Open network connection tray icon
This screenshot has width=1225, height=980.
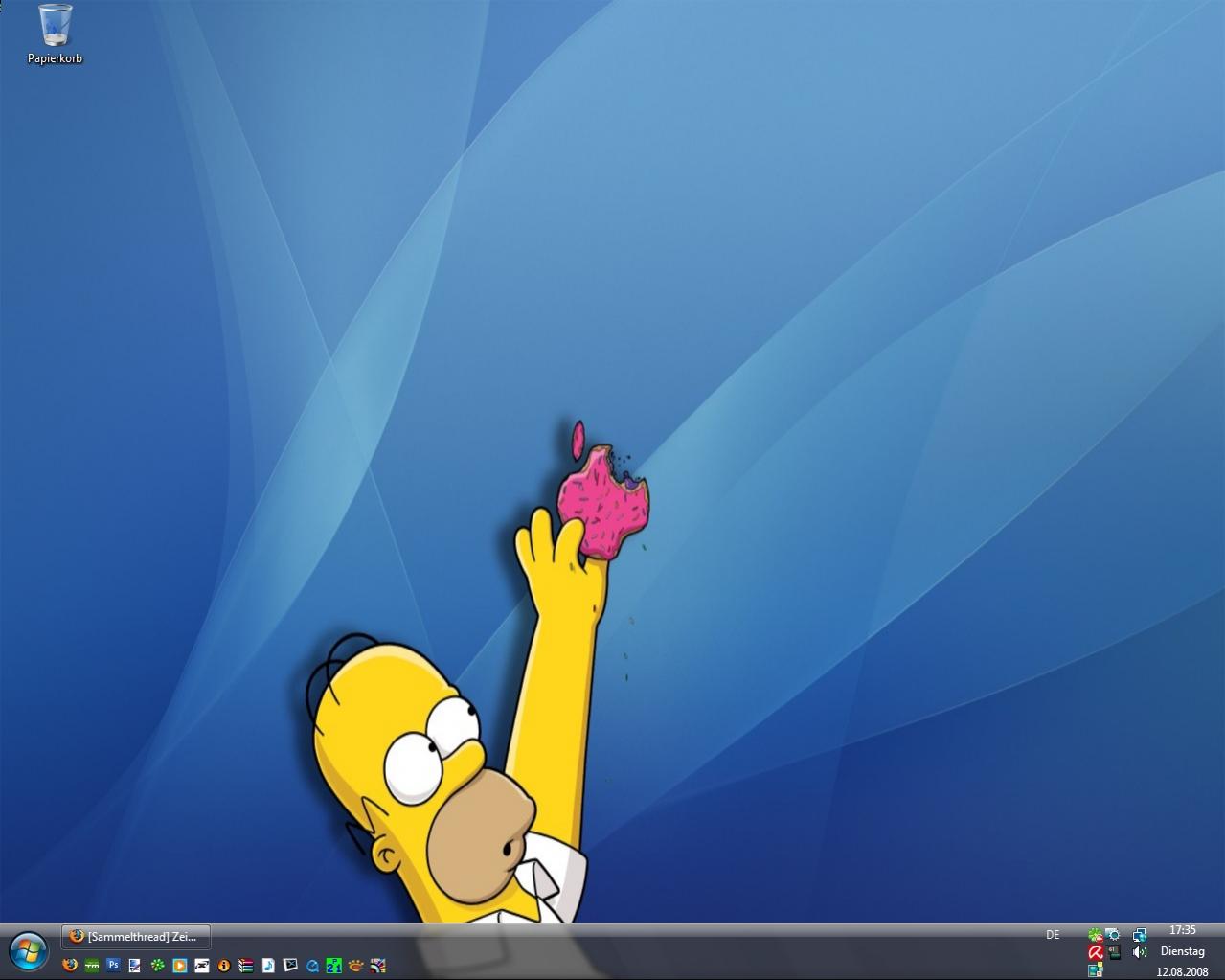click(1140, 934)
